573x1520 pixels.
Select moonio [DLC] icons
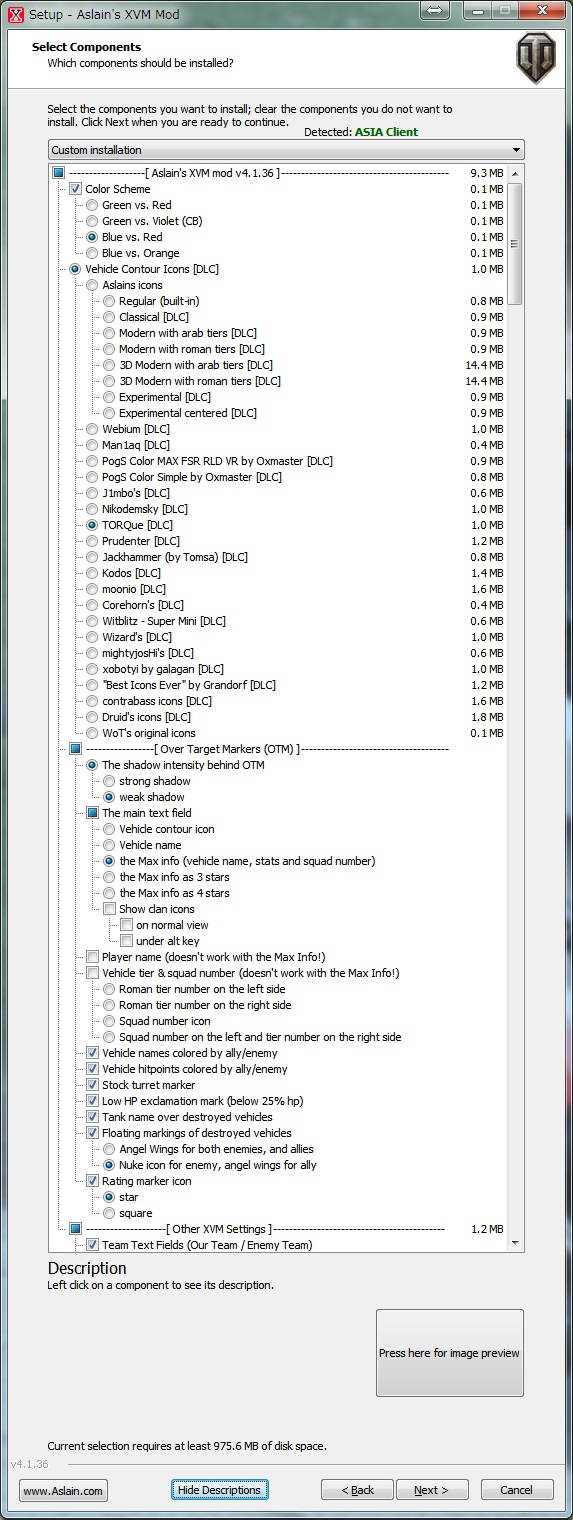tap(92, 589)
